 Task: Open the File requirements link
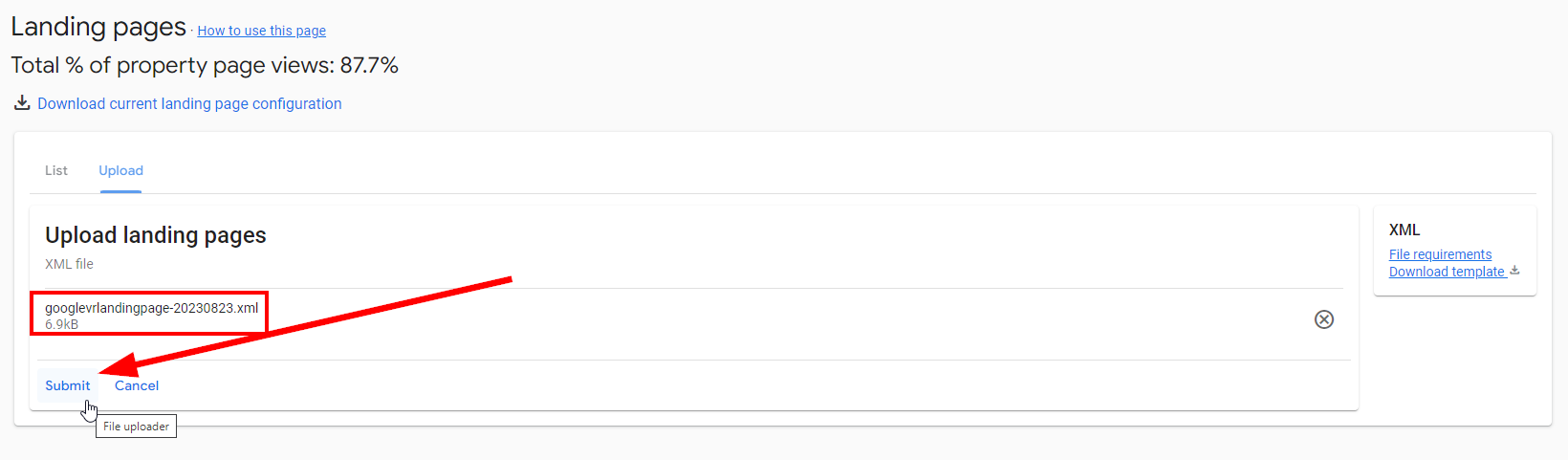tap(1440, 254)
